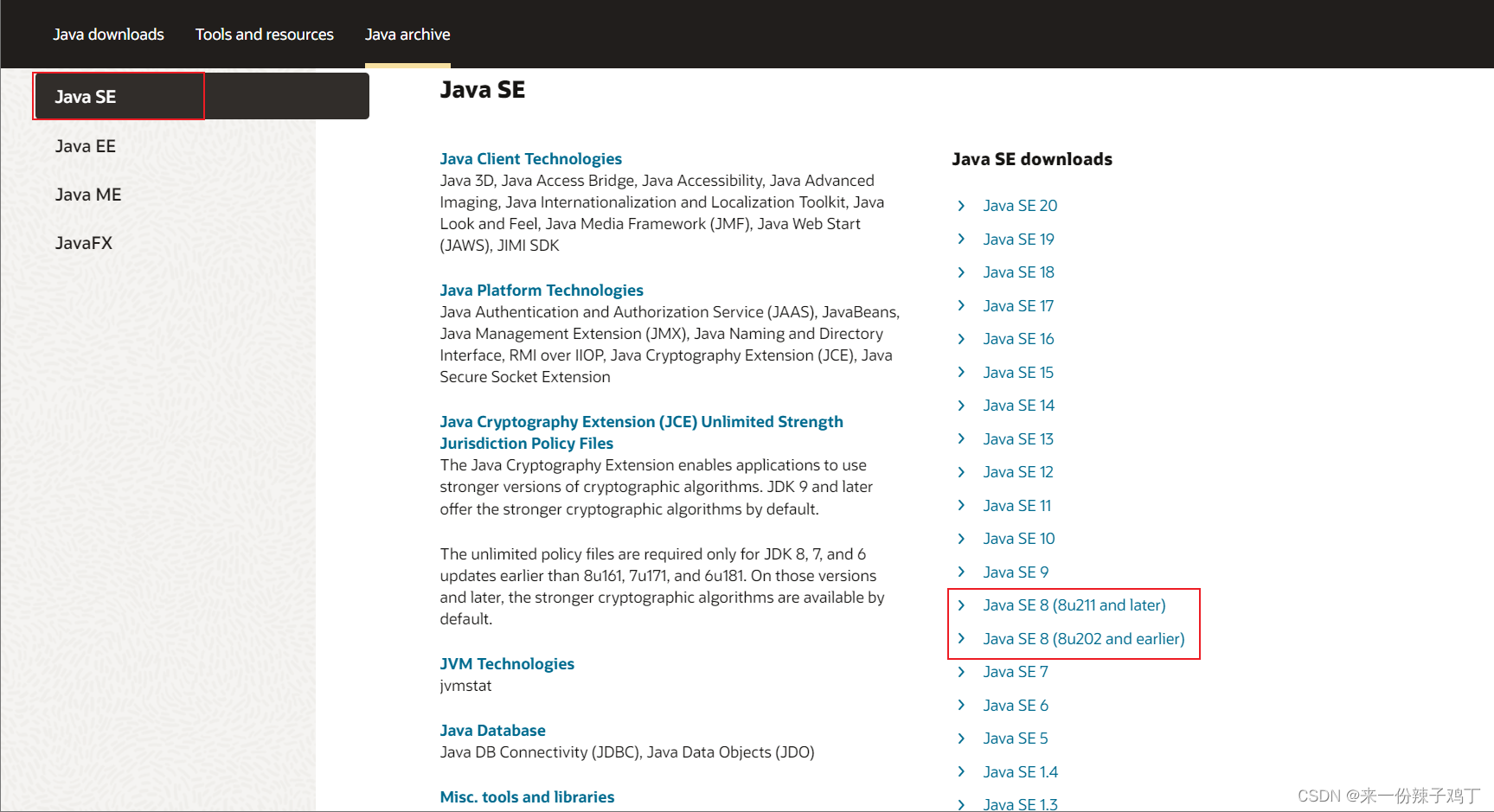
Task: Open JCE Unlimited Strength Policy Files link
Action: click(x=641, y=432)
